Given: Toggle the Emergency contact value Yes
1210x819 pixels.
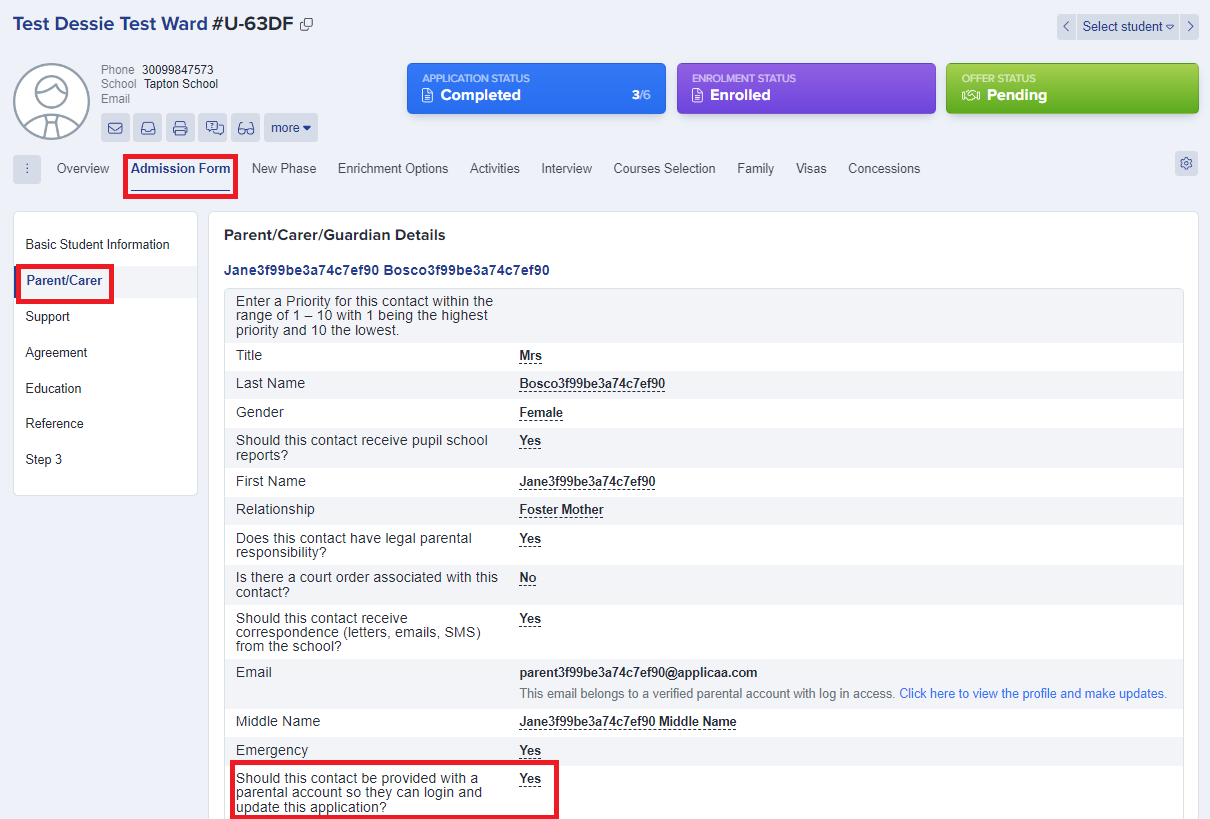Looking at the screenshot, I should pos(530,750).
